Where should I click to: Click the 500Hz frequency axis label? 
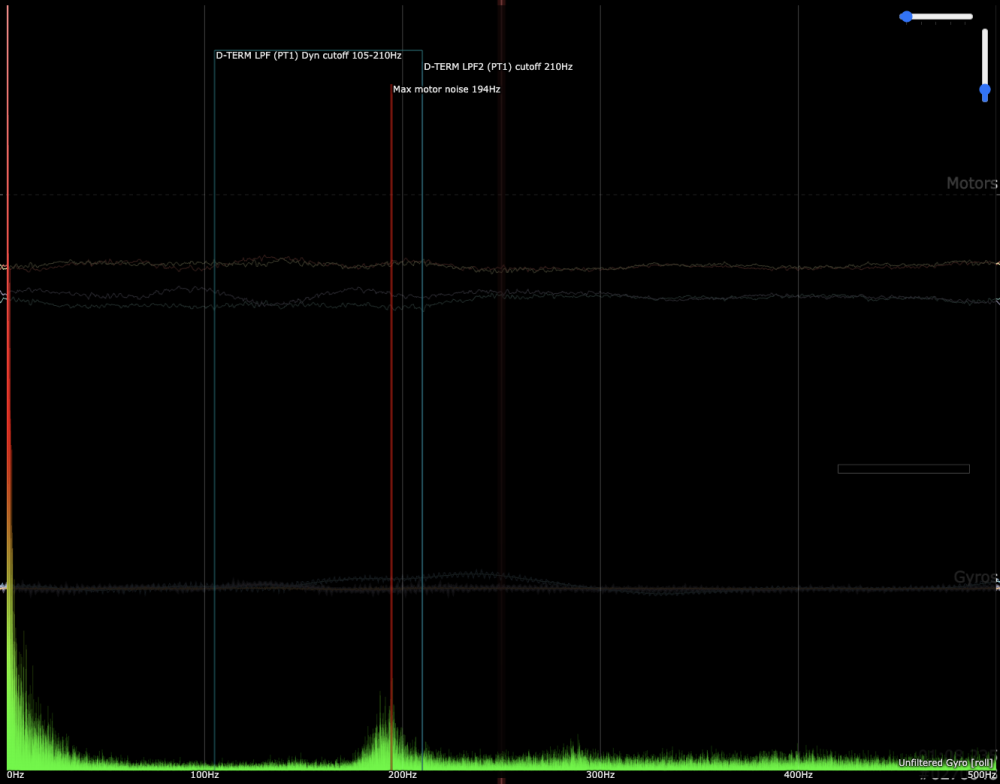click(x=982, y=775)
